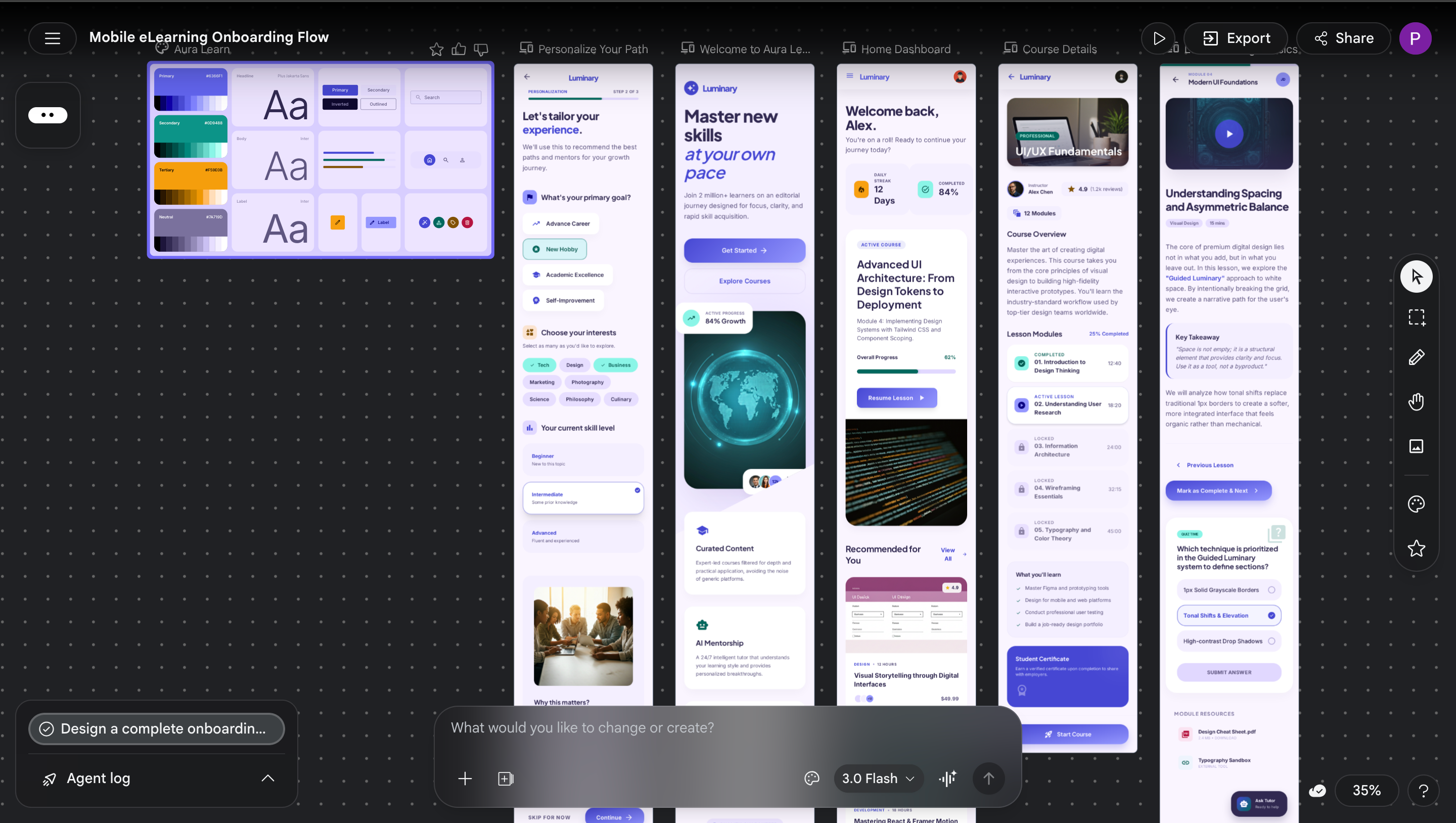Click the plus add attachment icon in prompt
Viewport: 1456px width, 823px height.
(x=465, y=779)
